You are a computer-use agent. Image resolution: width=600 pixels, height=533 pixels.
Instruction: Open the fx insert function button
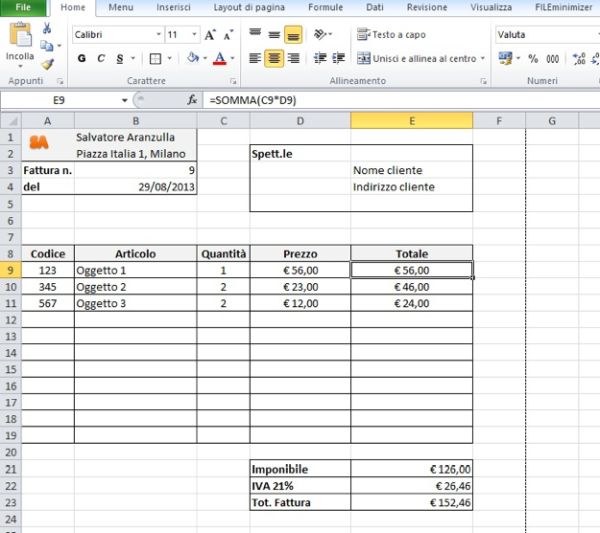pyautogui.click(x=192, y=101)
